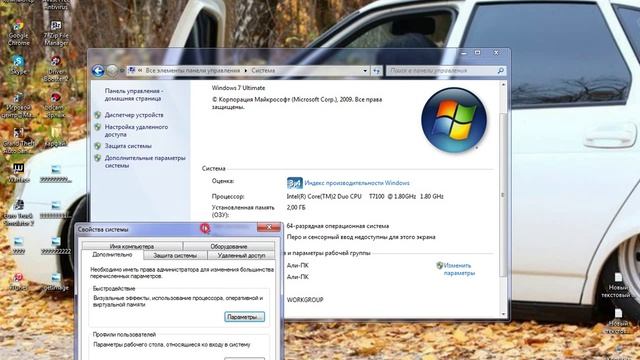Open Защита системы link in sidebar

[128, 146]
